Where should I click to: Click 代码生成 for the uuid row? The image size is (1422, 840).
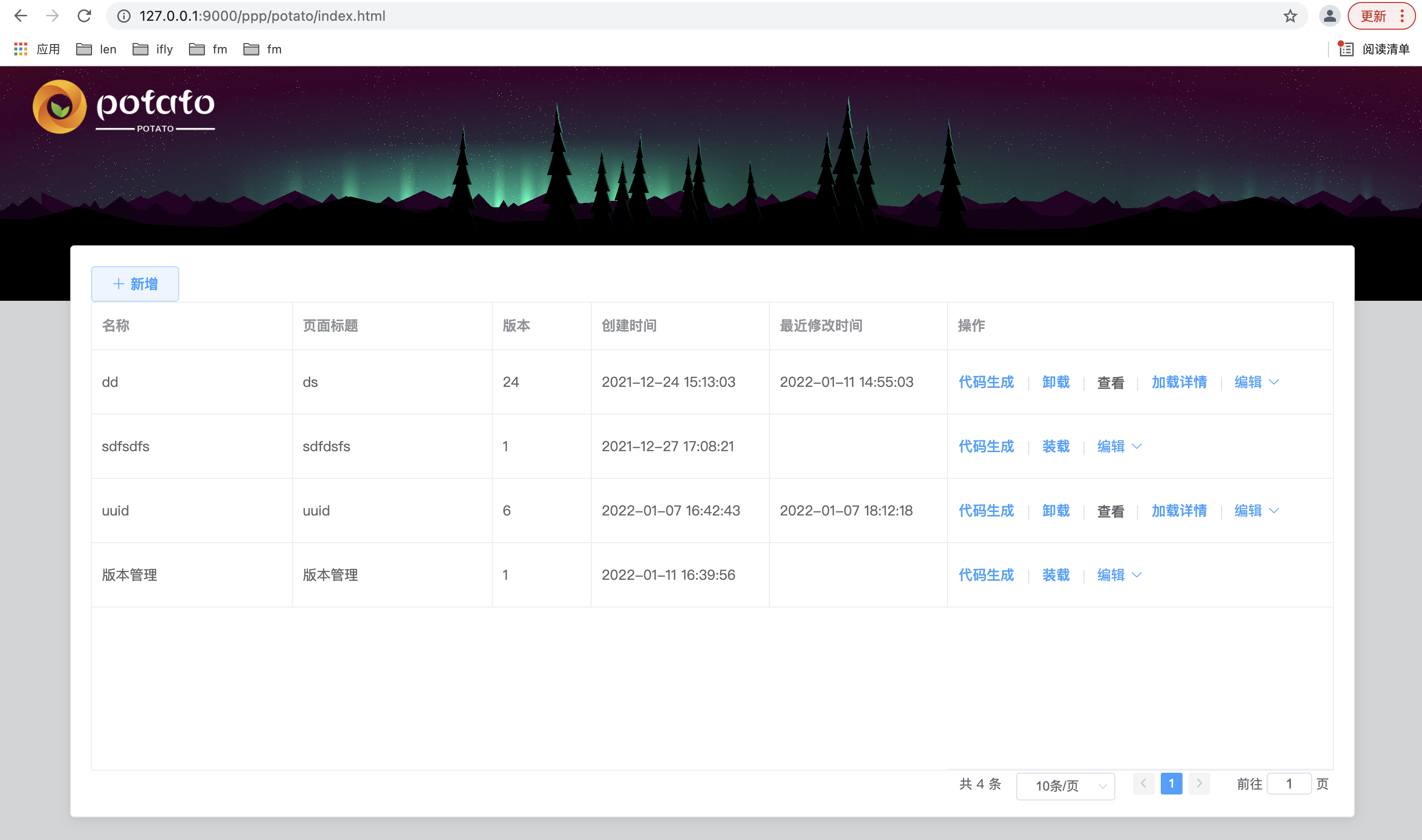pyautogui.click(x=986, y=511)
